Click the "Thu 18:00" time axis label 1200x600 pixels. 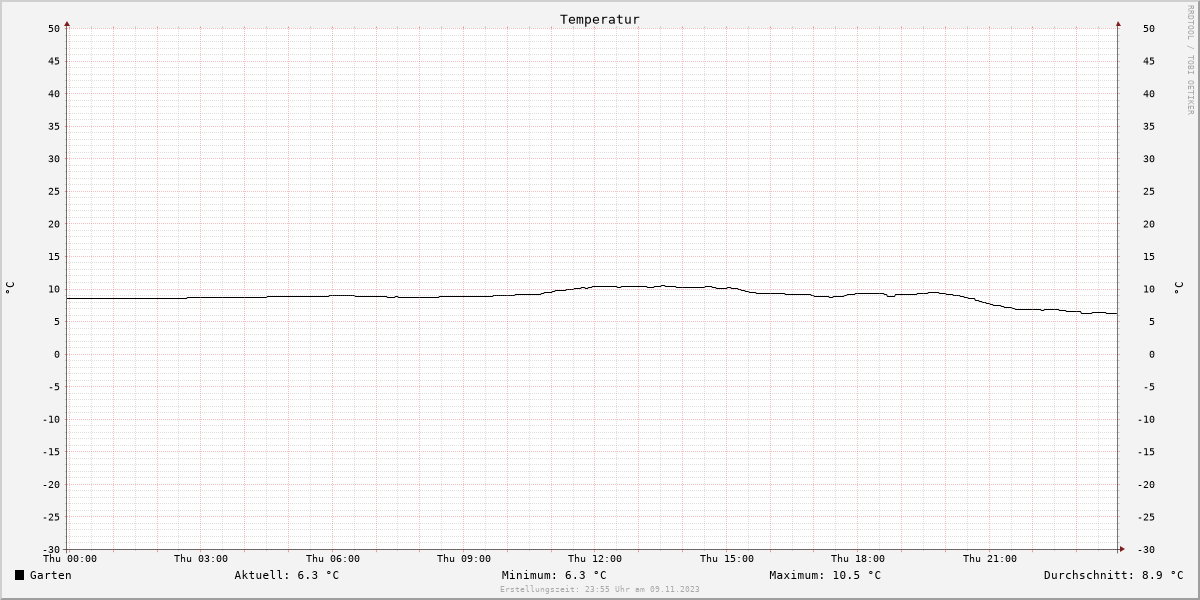pyautogui.click(x=858, y=559)
